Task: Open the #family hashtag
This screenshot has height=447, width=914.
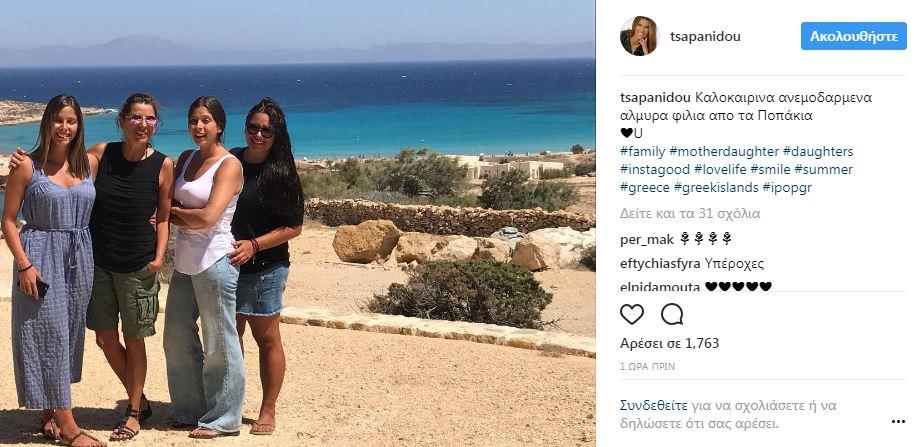Action: click(642, 152)
